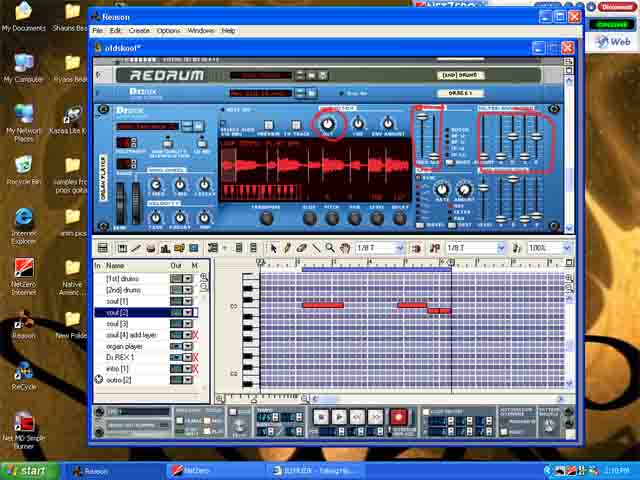Select the eraser tool
This screenshot has height=480, width=640.
coord(301,248)
